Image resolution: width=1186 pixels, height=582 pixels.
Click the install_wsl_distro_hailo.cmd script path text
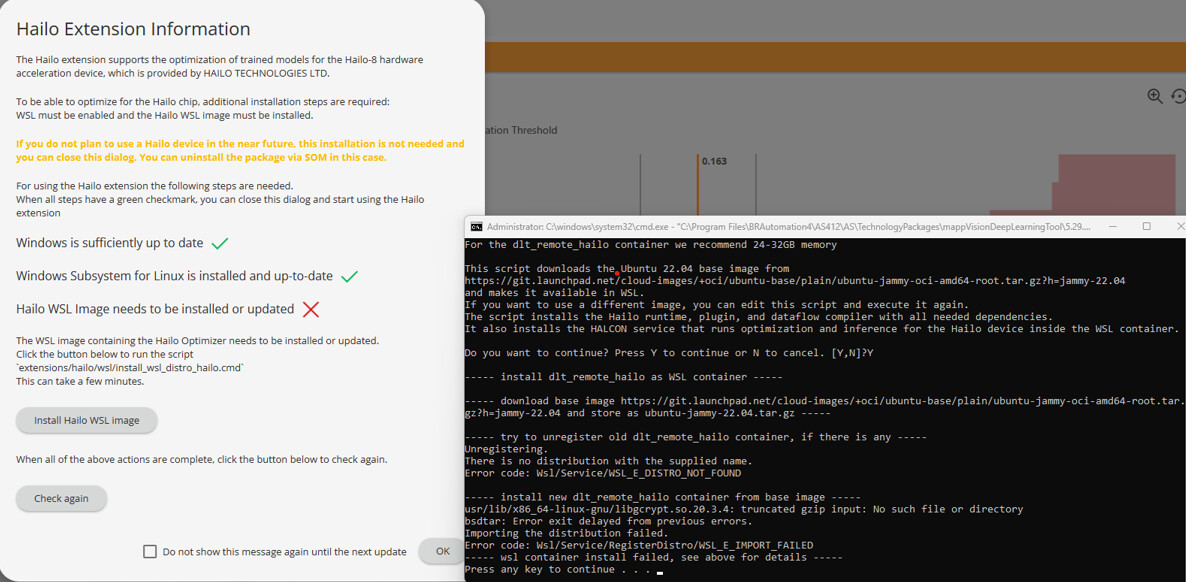(129, 367)
